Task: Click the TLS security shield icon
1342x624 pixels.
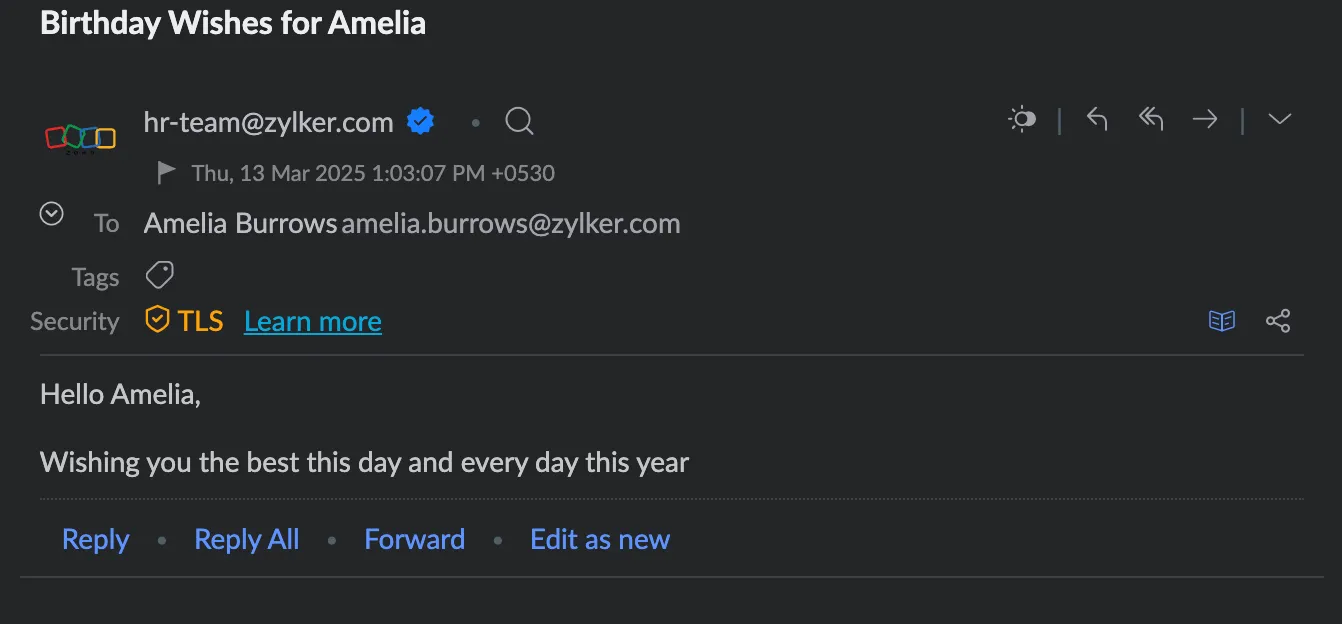Action: (157, 320)
